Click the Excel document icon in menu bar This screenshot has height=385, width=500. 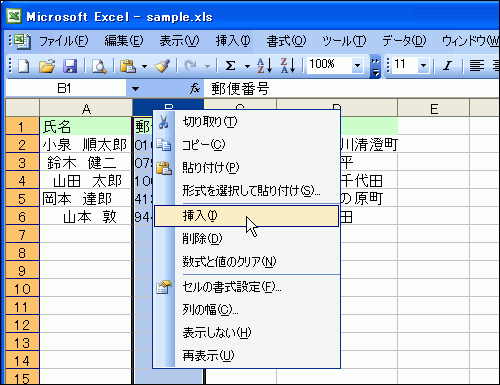22,41
